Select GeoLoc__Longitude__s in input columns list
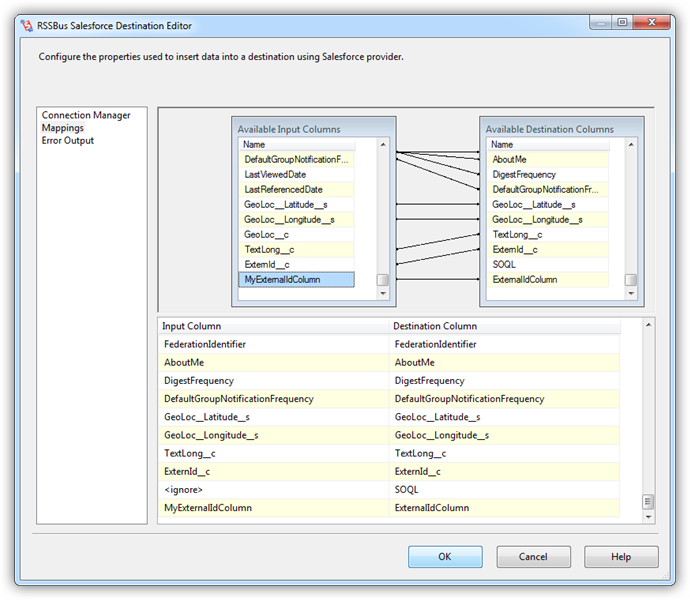690x600 pixels. tap(297, 219)
